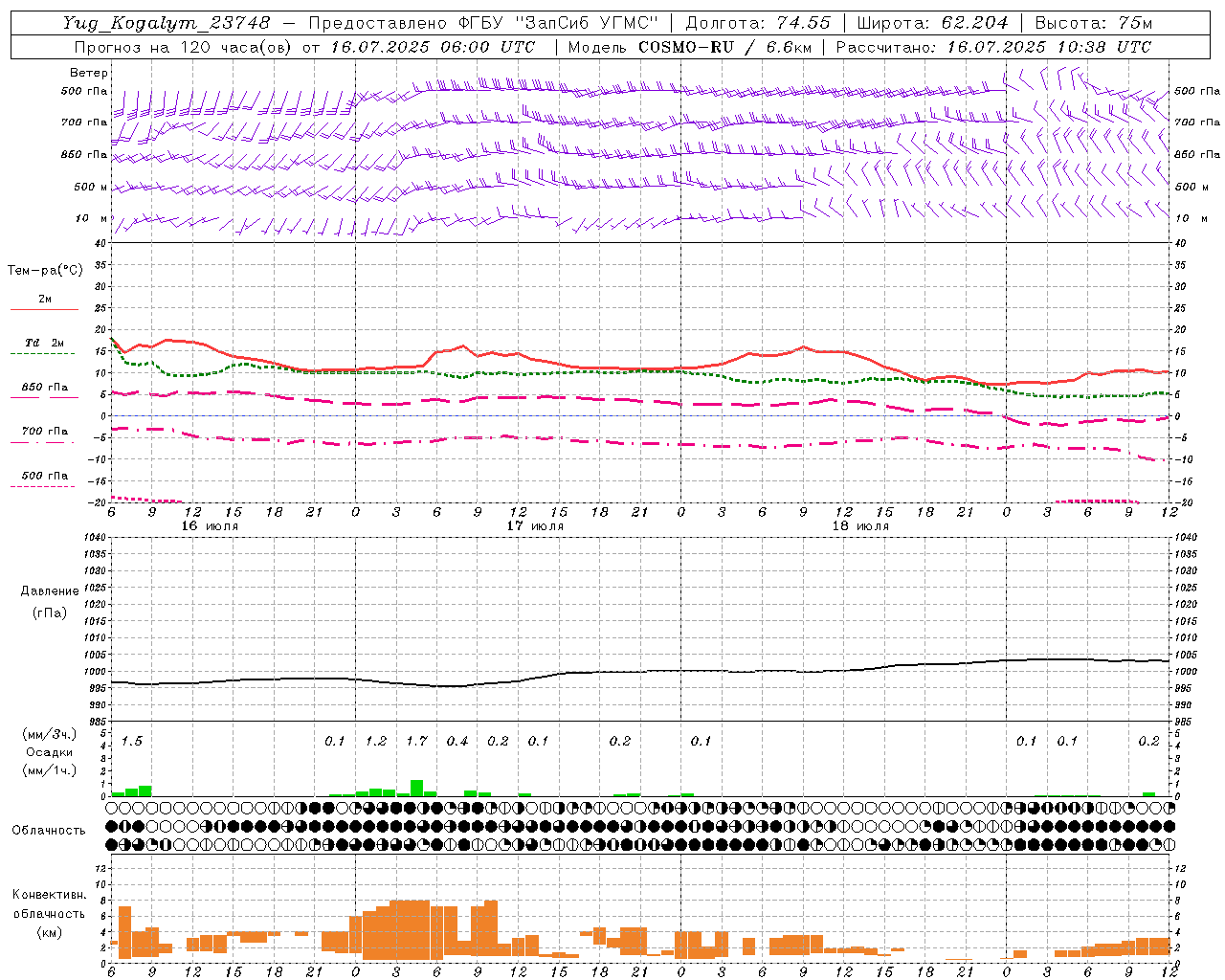Click the 500 гПа temperature legend entry
The width and height of the screenshot is (1225, 980).
(x=45, y=476)
